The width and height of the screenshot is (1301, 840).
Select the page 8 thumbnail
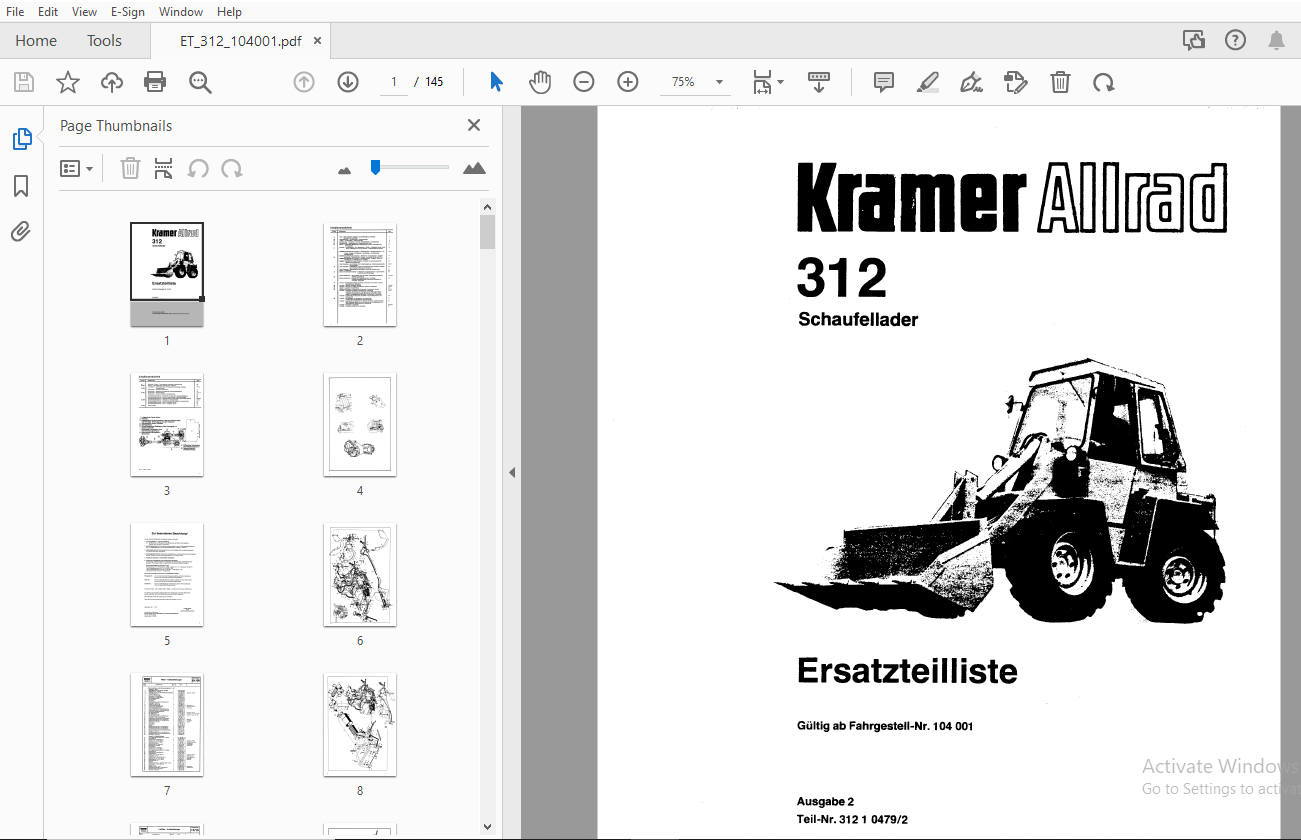pos(360,724)
